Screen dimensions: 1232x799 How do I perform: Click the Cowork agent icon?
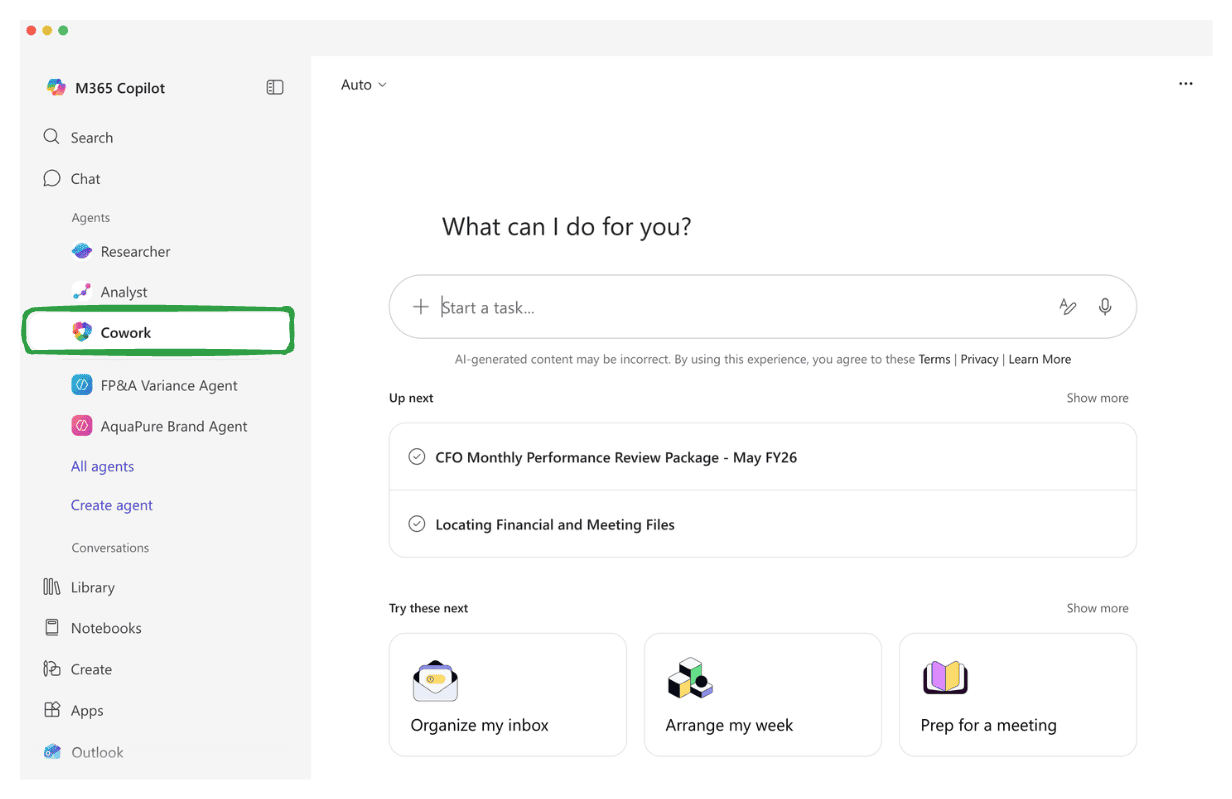click(82, 332)
